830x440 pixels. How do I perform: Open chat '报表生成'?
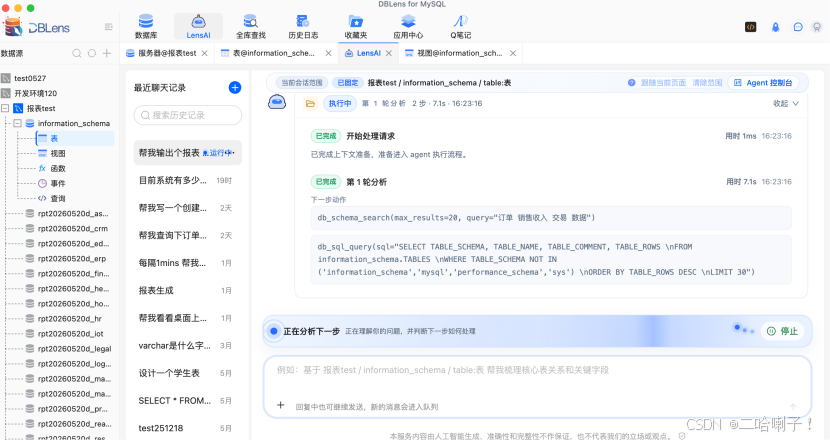tap(188, 290)
